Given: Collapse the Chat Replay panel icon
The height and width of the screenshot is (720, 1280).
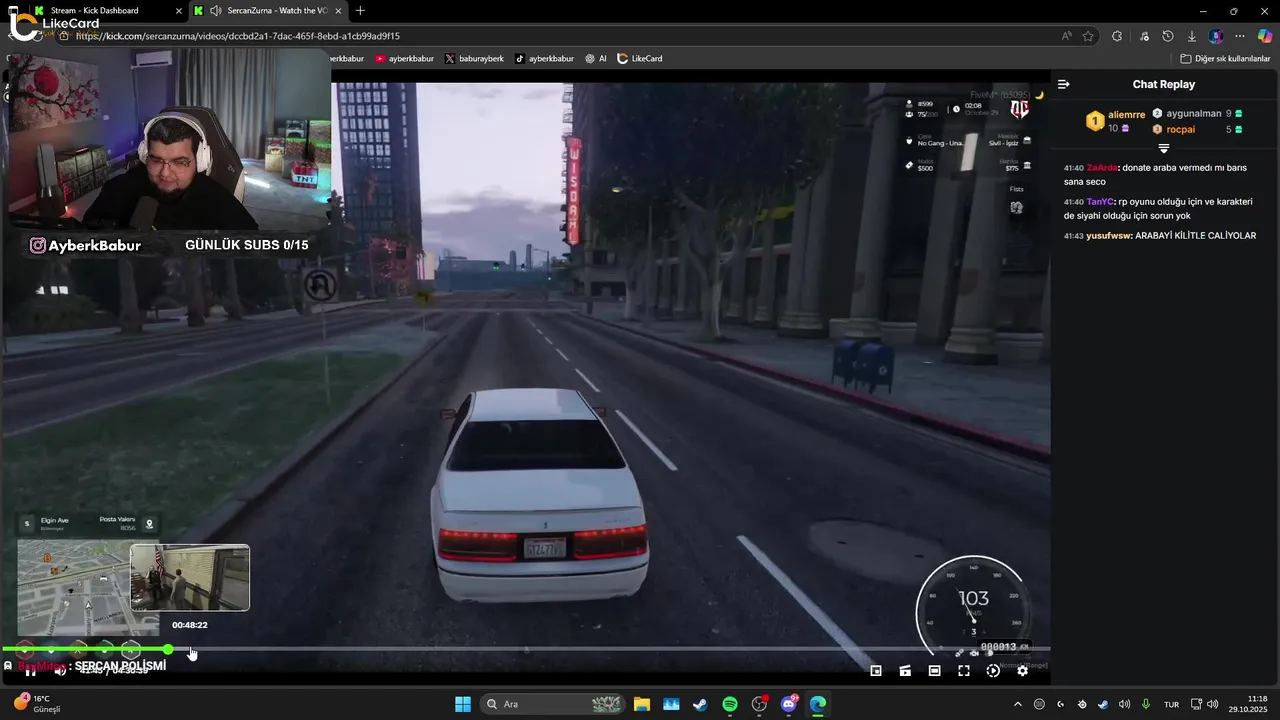Looking at the screenshot, I should pos(1064,84).
